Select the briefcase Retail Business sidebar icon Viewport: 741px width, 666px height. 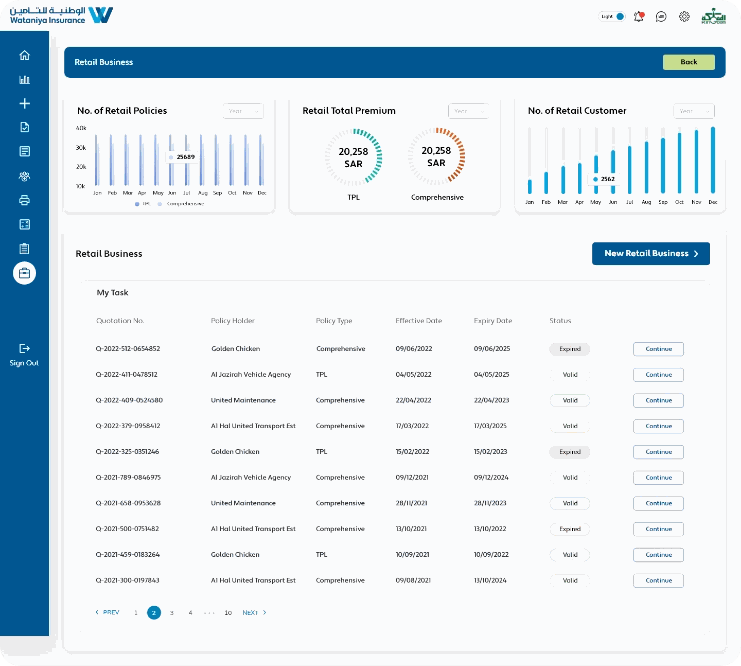click(25, 273)
